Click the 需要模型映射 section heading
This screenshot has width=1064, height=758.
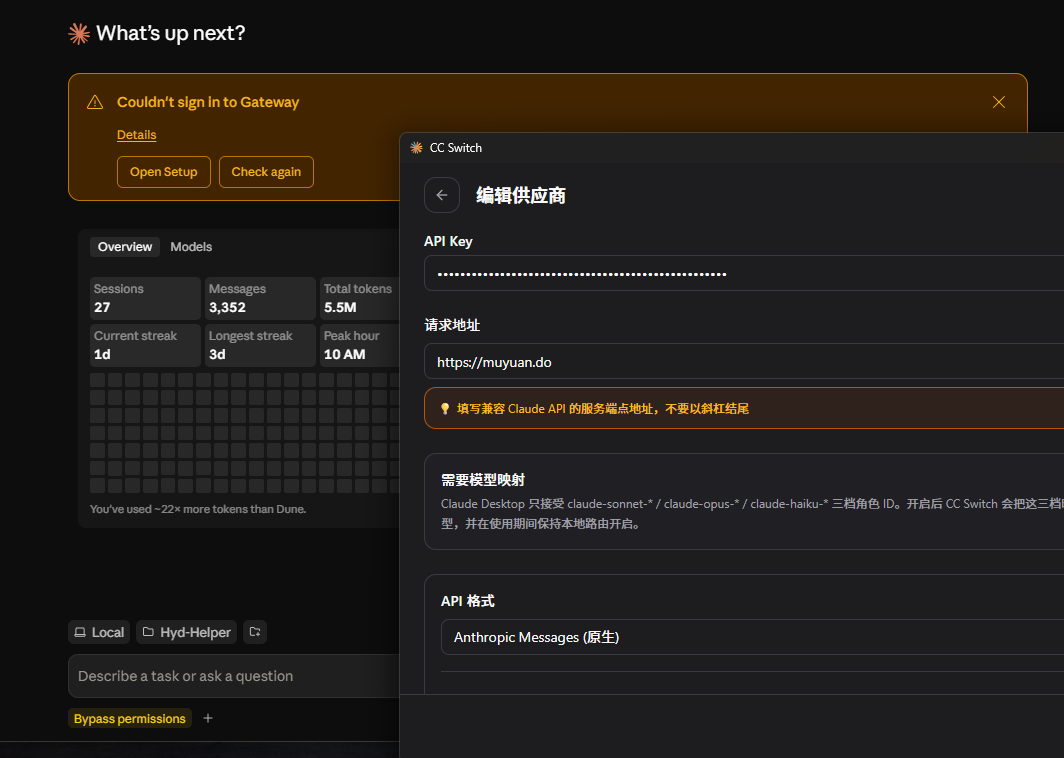point(483,480)
